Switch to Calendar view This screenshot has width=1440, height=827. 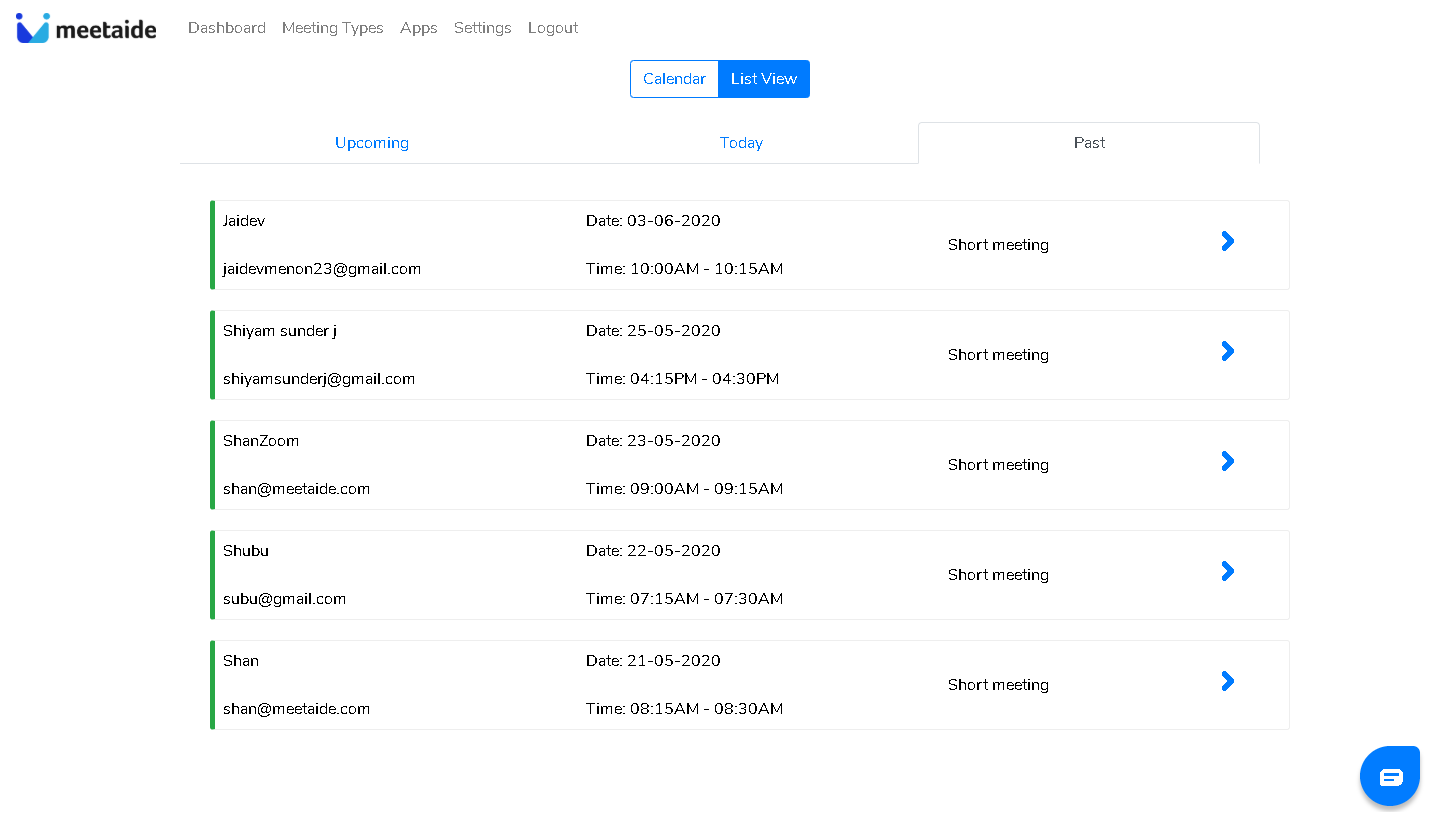[674, 79]
